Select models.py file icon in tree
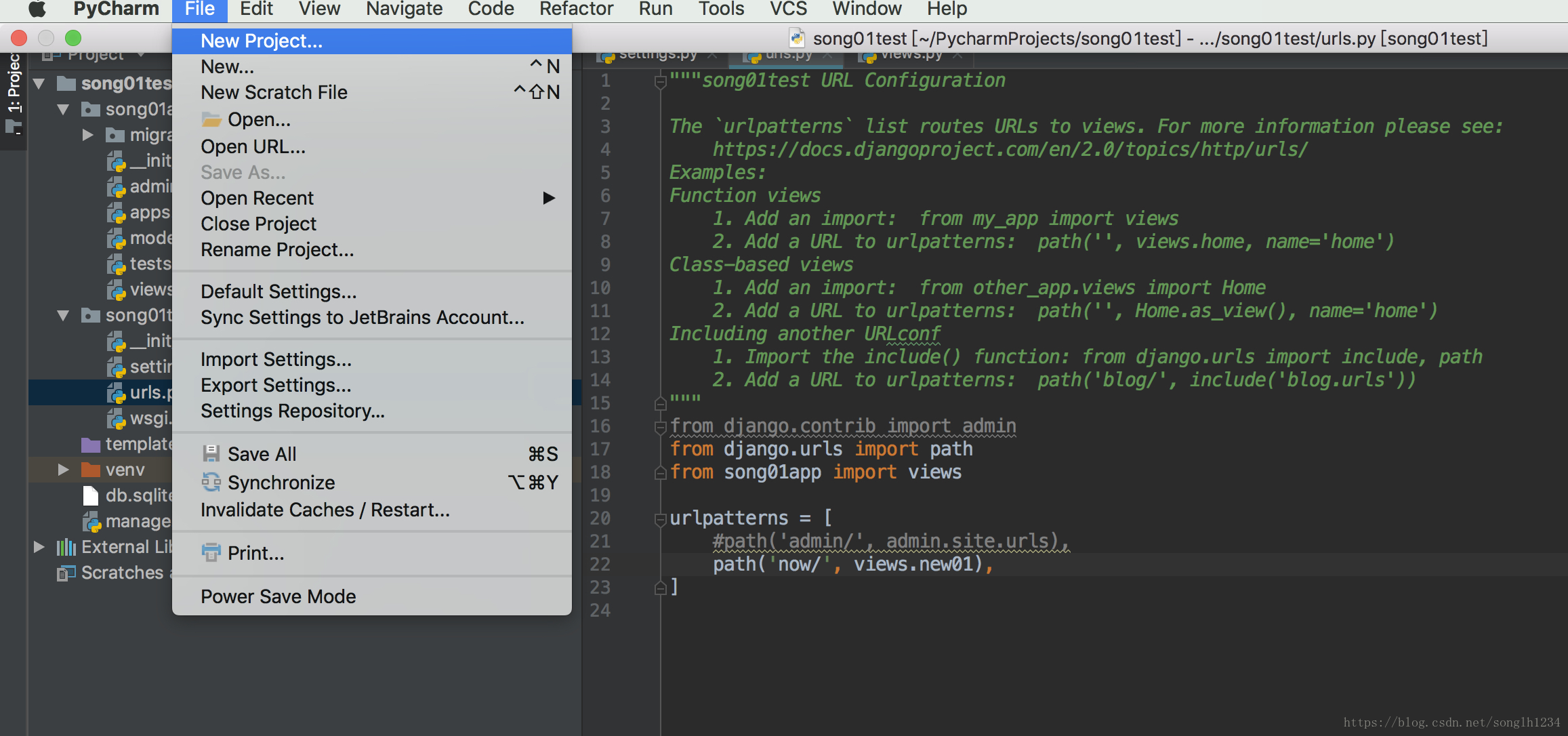 [x=117, y=239]
